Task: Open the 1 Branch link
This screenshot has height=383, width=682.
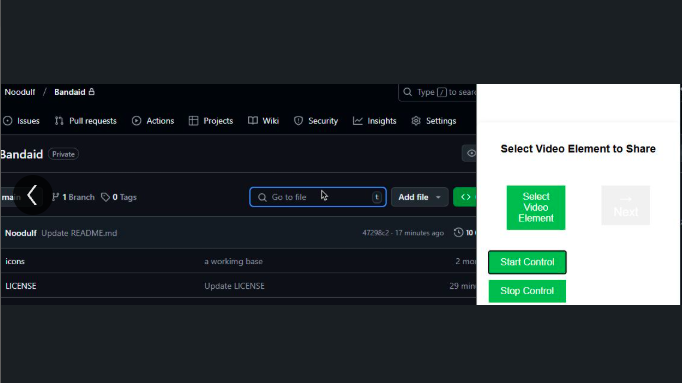Action: pyautogui.click(x=73, y=197)
